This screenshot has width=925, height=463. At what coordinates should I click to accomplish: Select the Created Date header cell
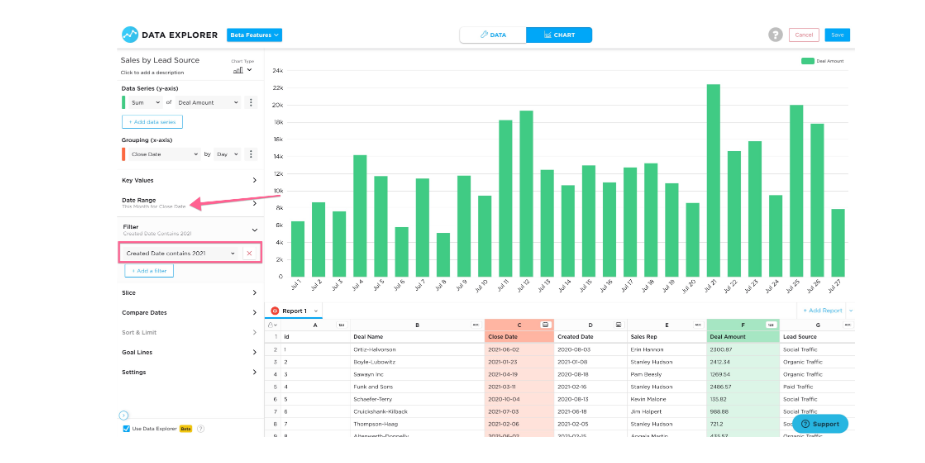(591, 337)
